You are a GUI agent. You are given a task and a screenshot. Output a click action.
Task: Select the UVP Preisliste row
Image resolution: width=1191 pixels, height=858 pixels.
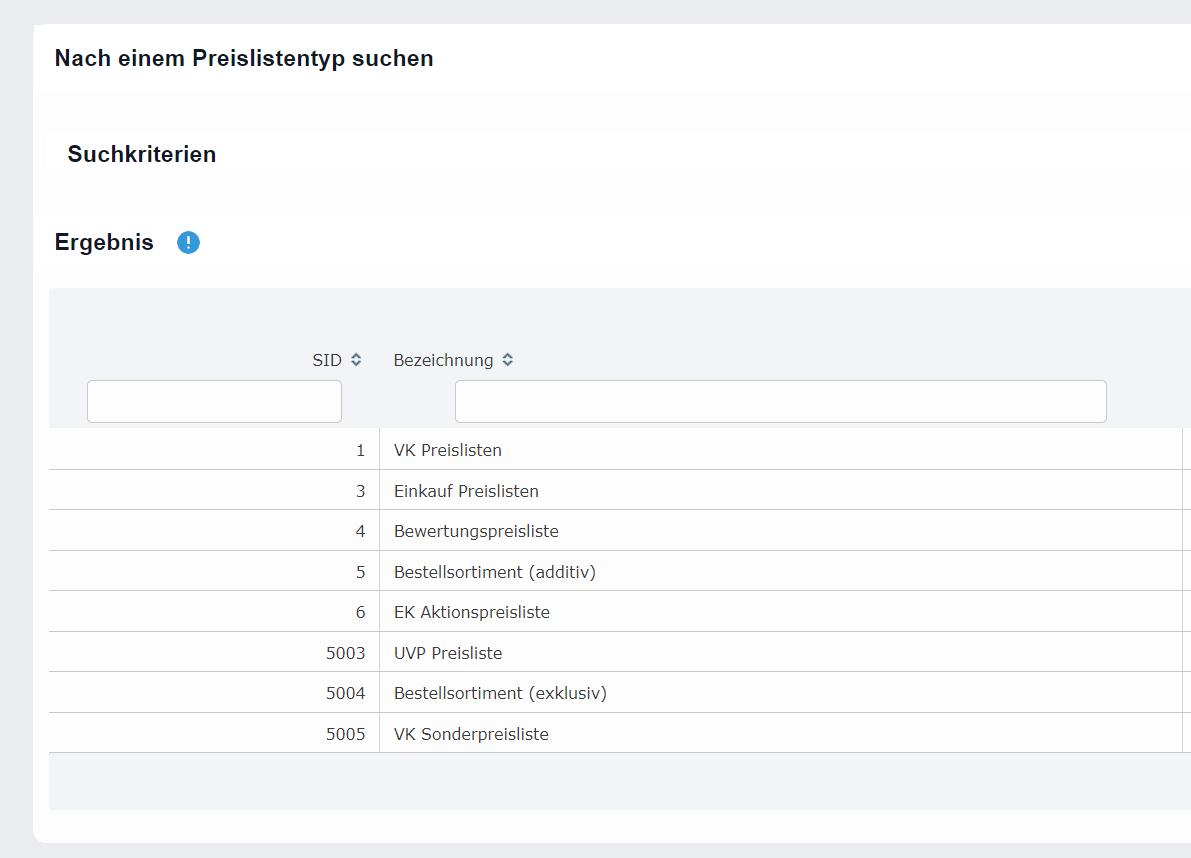click(x=448, y=653)
